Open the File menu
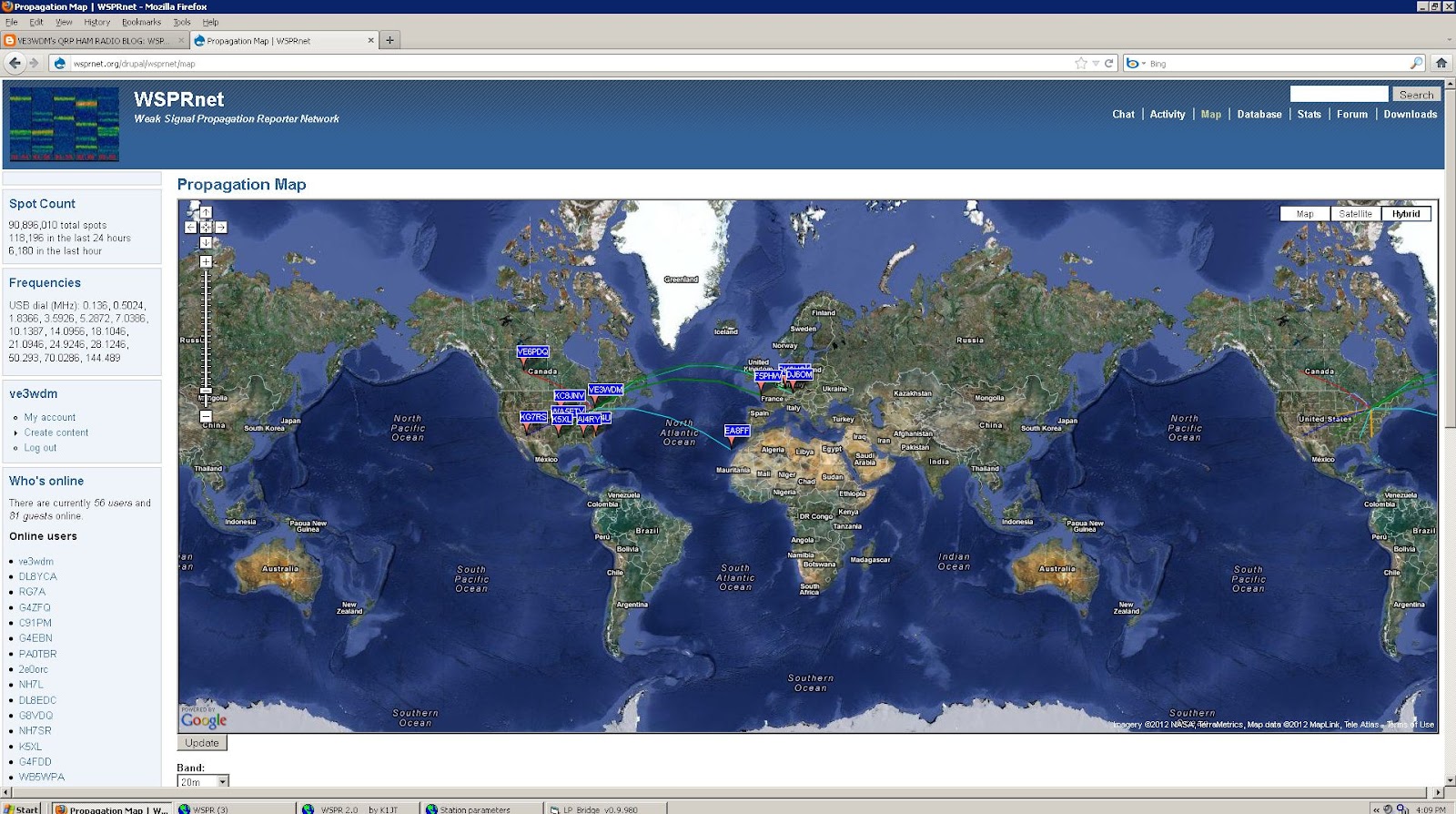Screen dimensions: 1456x814 (x=12, y=22)
